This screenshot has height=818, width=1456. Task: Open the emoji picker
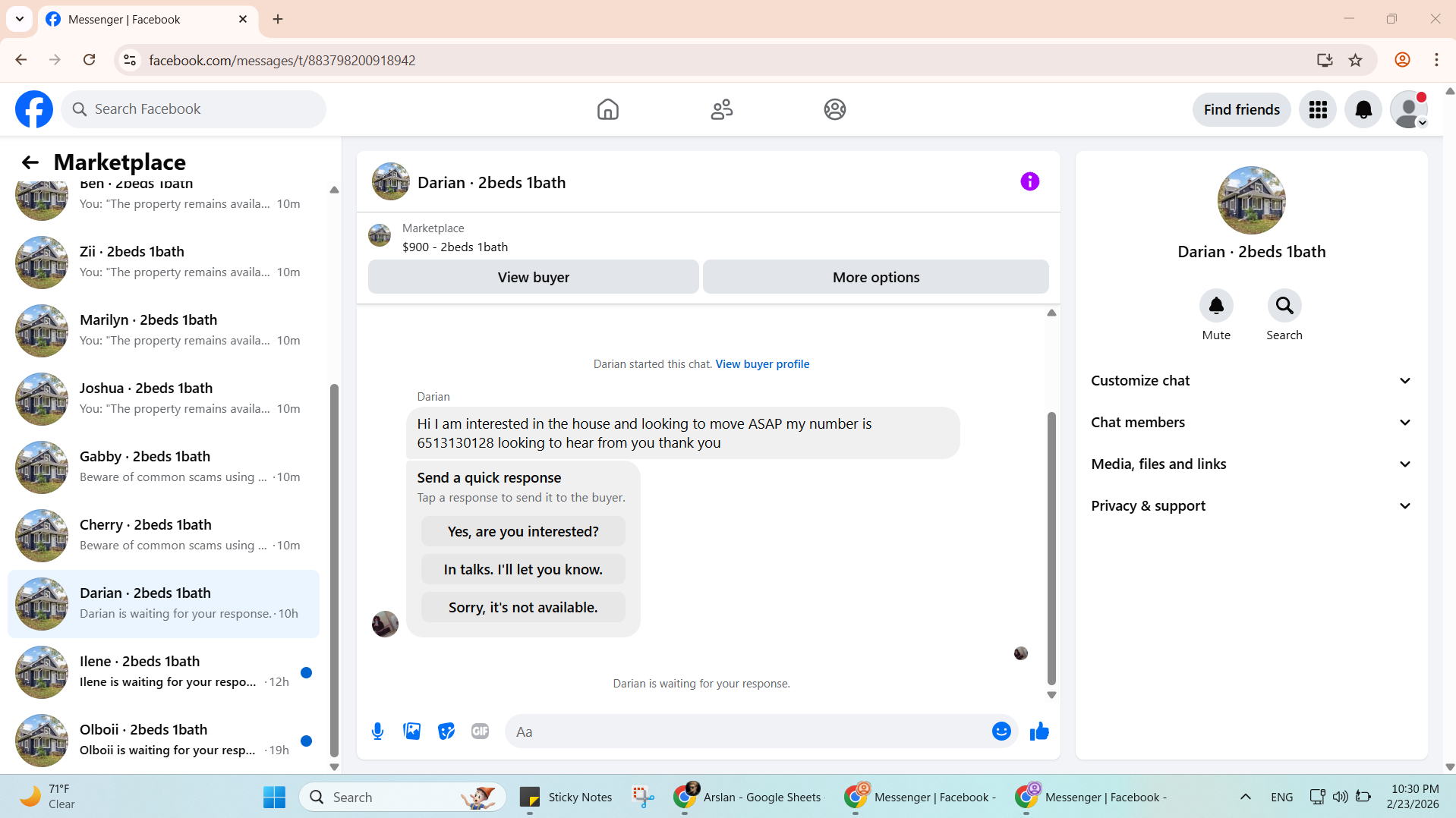coord(1001,731)
